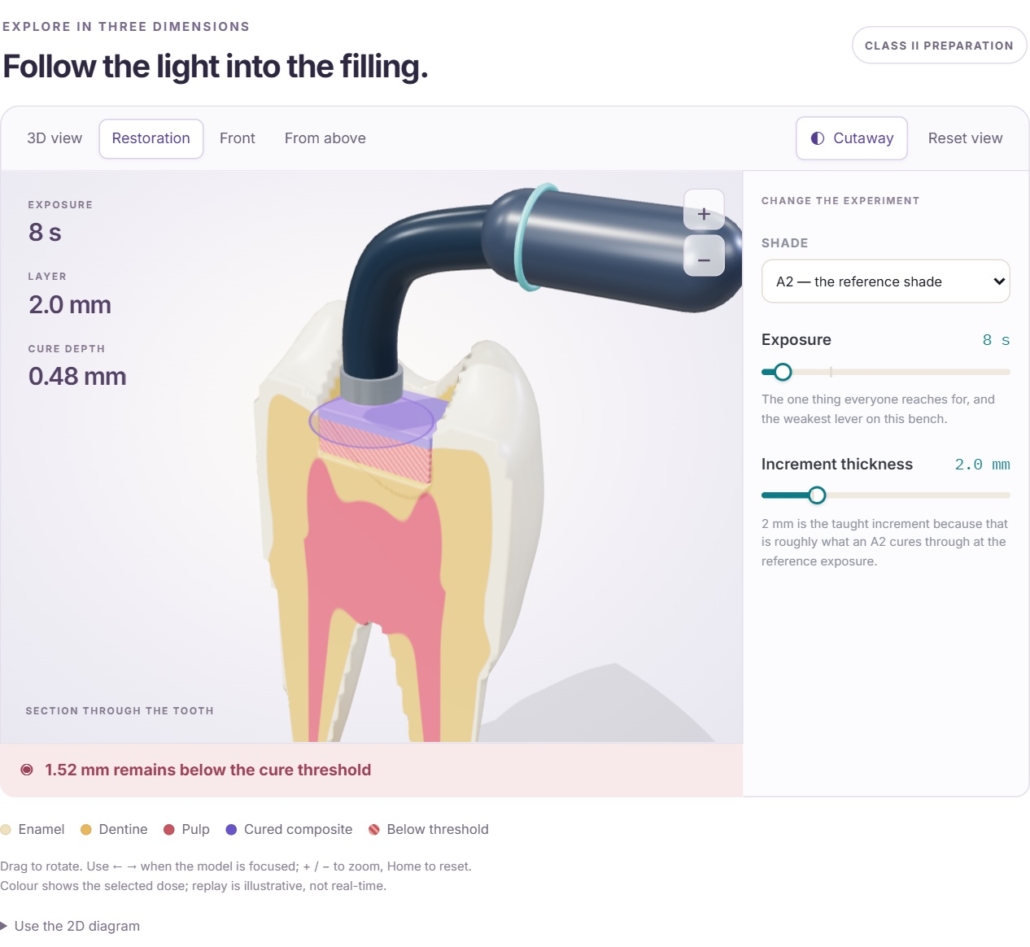This screenshot has height=947, width=1030.
Task: Click the 'Increment thickness' label
Action: coord(837,464)
